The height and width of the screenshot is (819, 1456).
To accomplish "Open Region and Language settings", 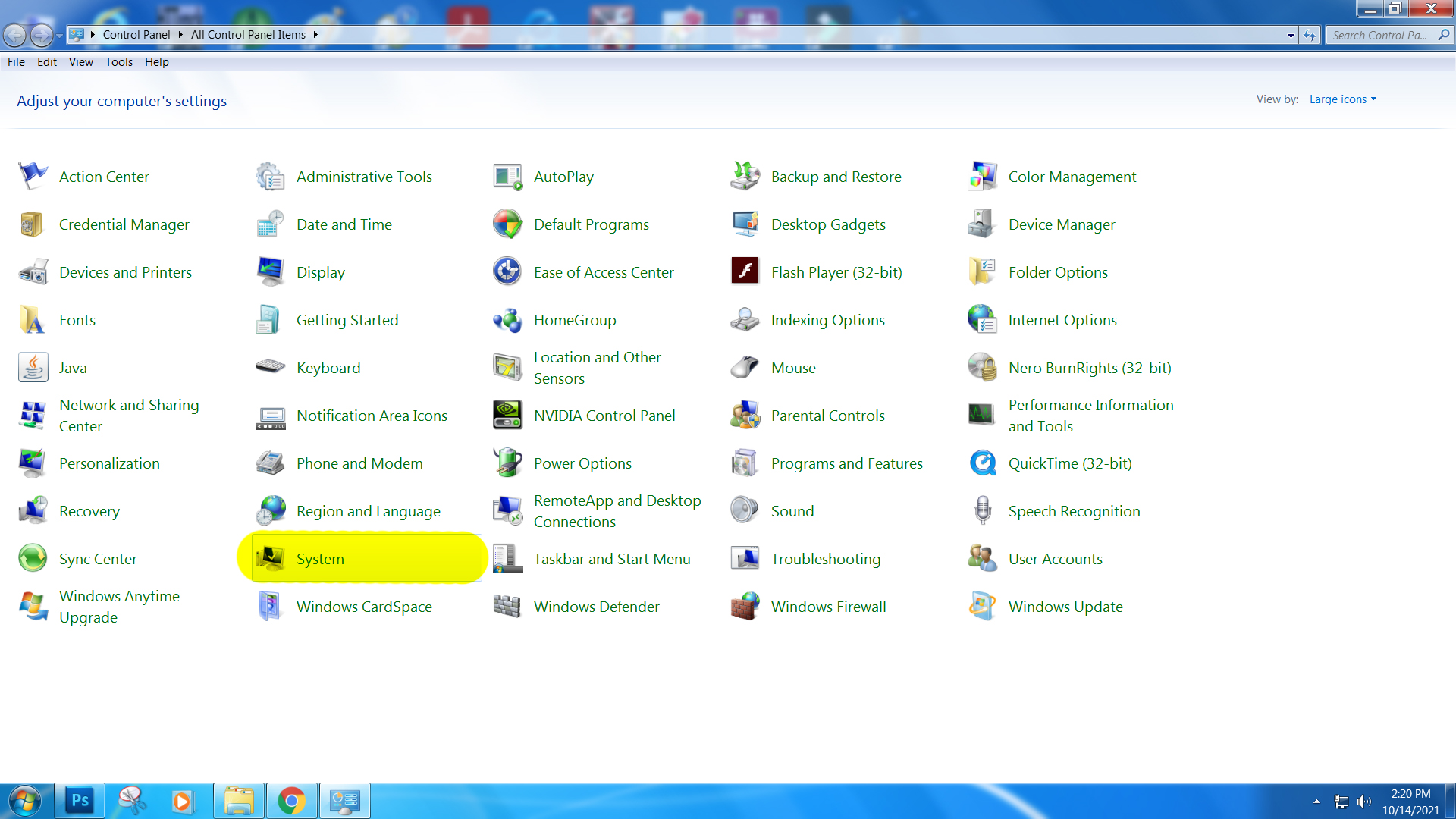I will 369,511.
